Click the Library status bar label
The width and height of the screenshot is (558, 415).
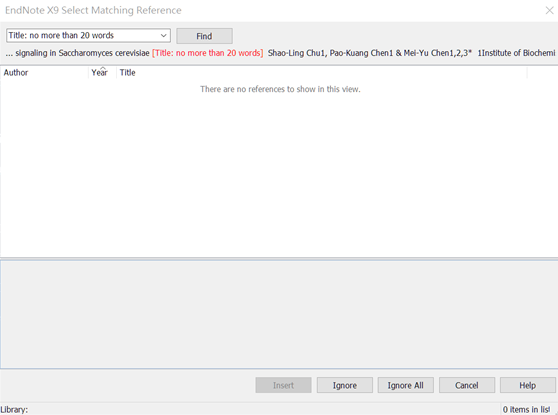pyautogui.click(x=14, y=410)
